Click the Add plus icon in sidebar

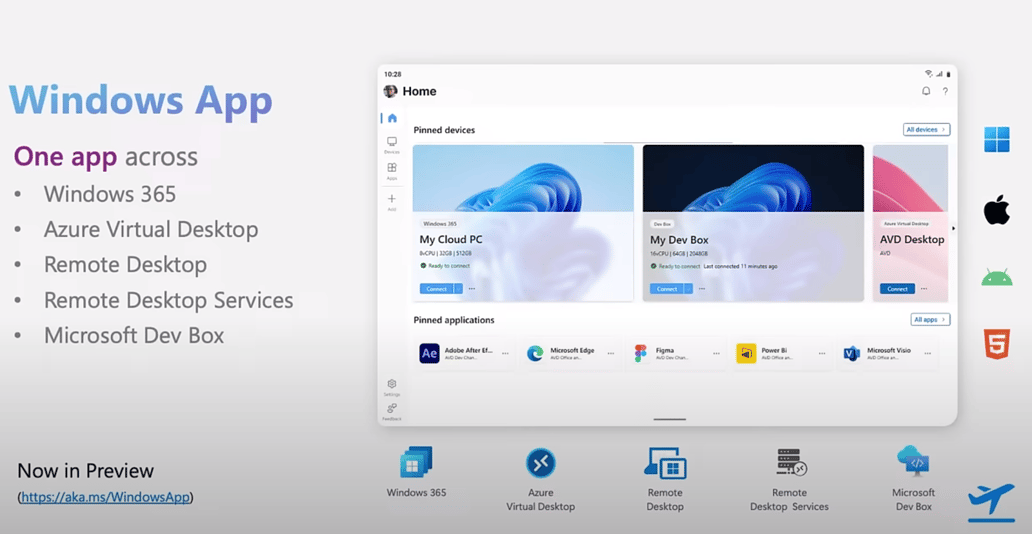[392, 201]
